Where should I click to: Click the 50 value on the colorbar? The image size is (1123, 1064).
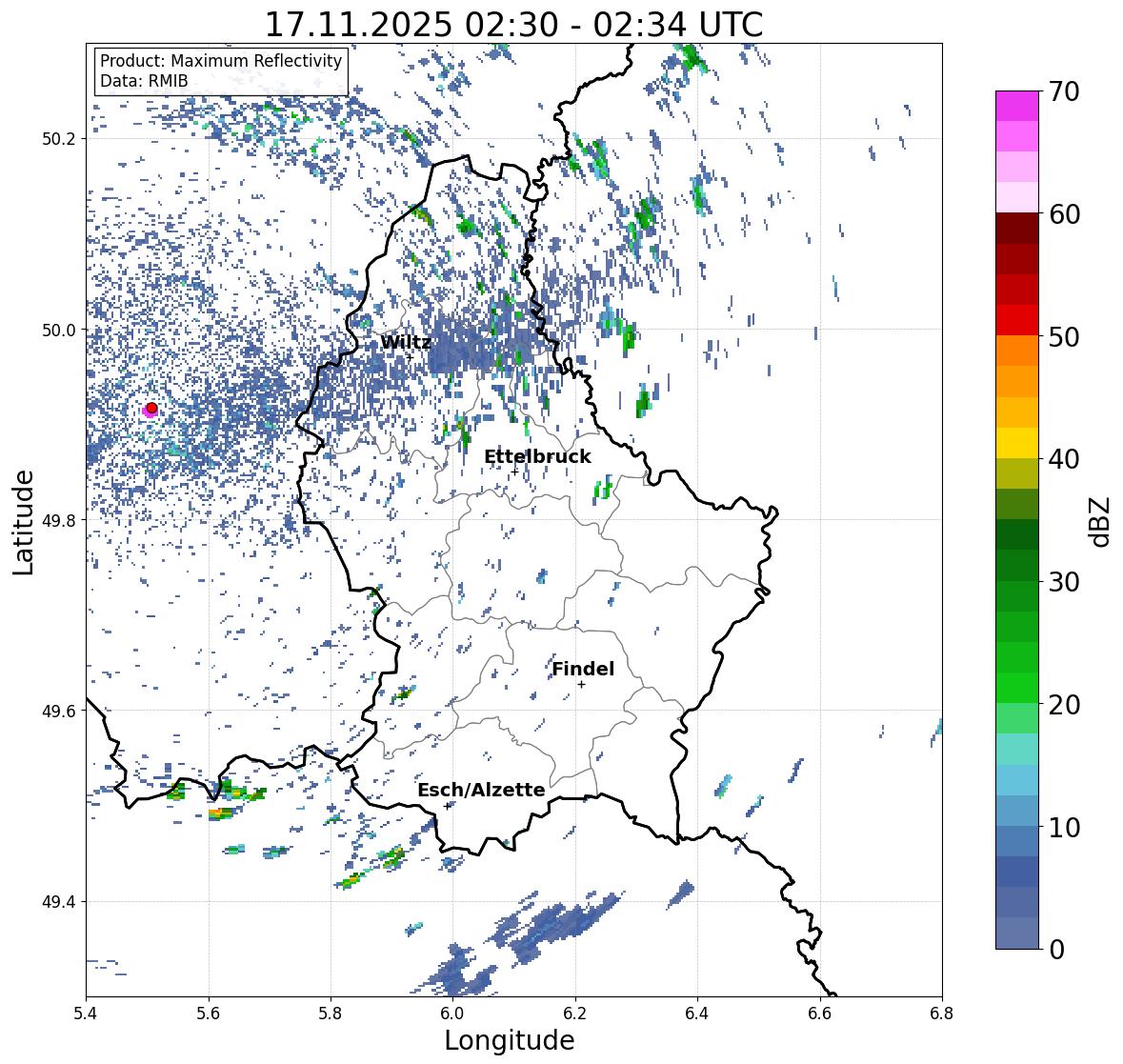click(x=1064, y=336)
